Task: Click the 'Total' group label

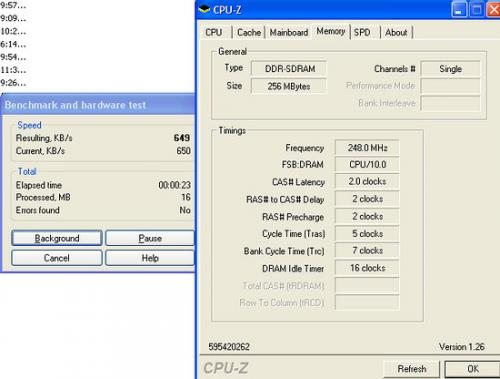Action: [x=27, y=171]
